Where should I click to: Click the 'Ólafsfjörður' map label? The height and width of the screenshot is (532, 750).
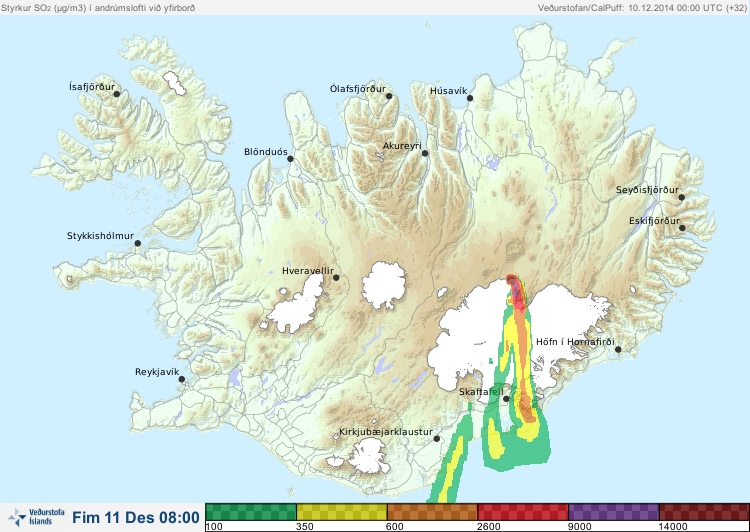(x=358, y=89)
